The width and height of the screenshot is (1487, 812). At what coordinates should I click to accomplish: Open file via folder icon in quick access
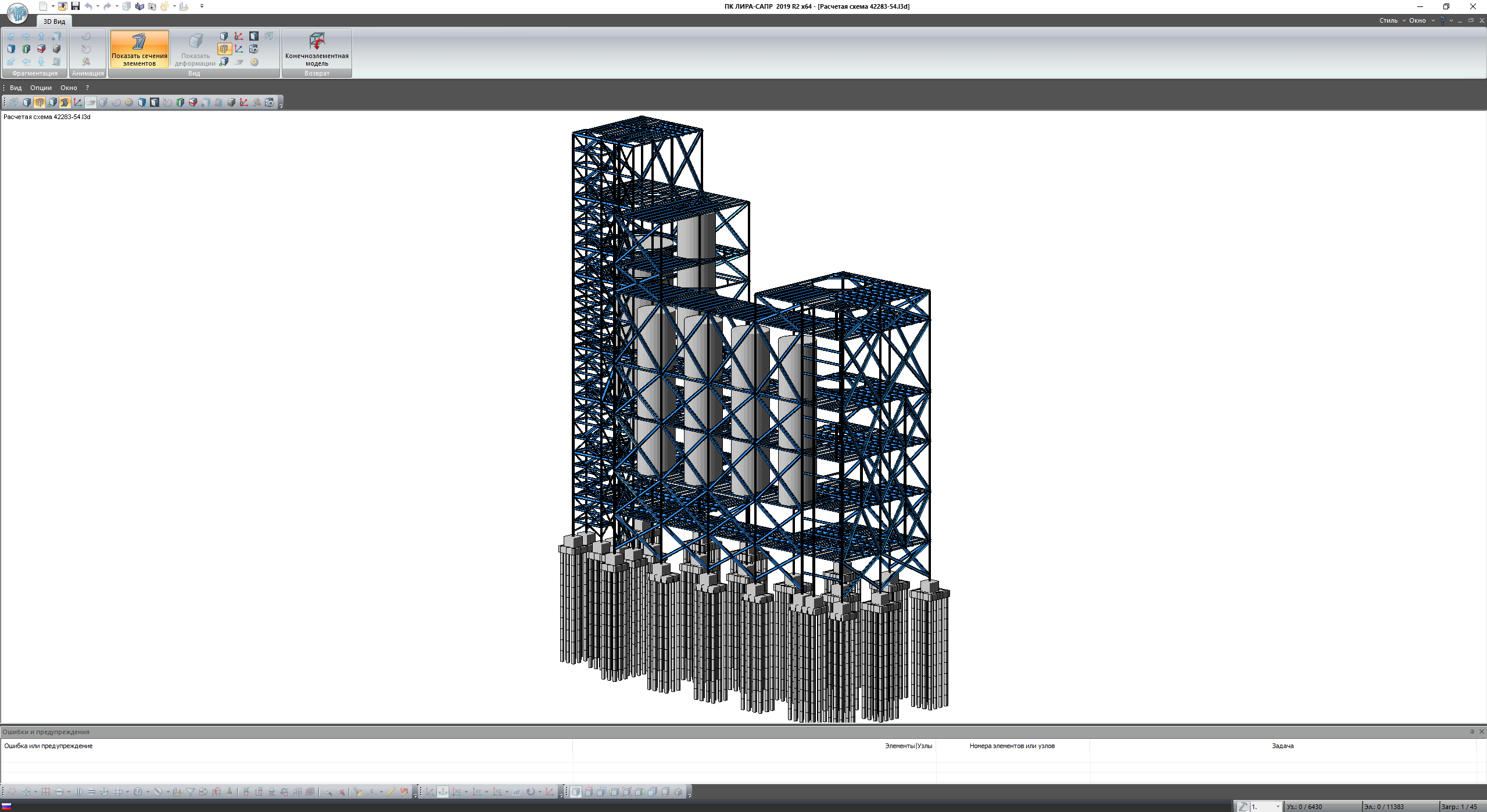pos(62,6)
